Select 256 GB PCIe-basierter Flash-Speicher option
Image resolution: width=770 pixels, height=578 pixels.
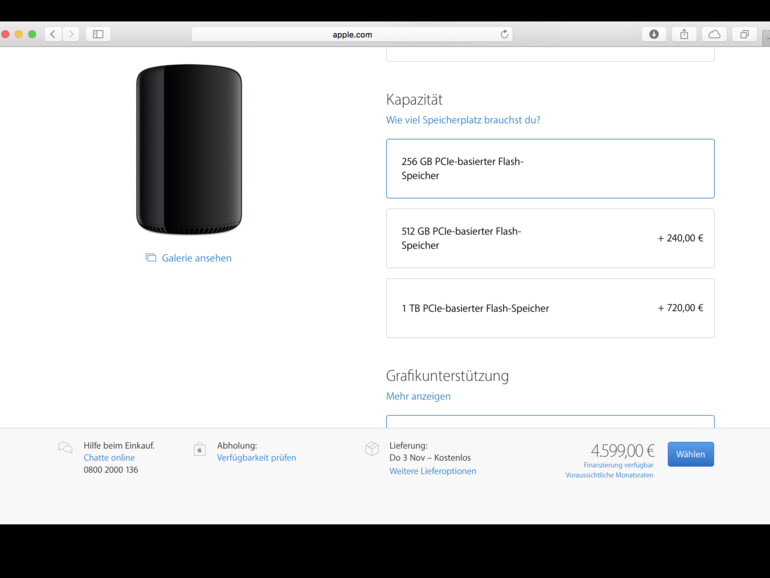point(550,168)
